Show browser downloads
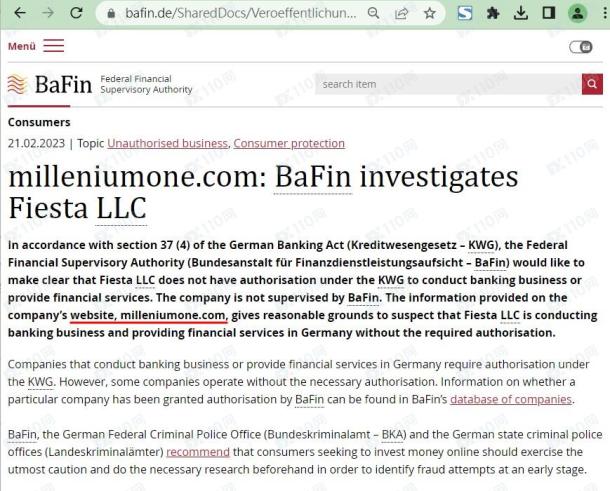 pyautogui.click(x=521, y=14)
